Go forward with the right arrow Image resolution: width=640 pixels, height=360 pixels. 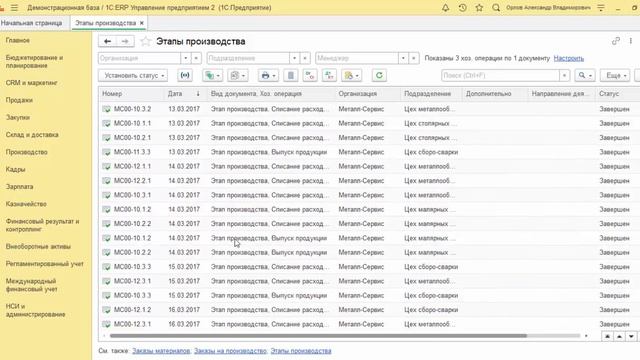(x=125, y=41)
